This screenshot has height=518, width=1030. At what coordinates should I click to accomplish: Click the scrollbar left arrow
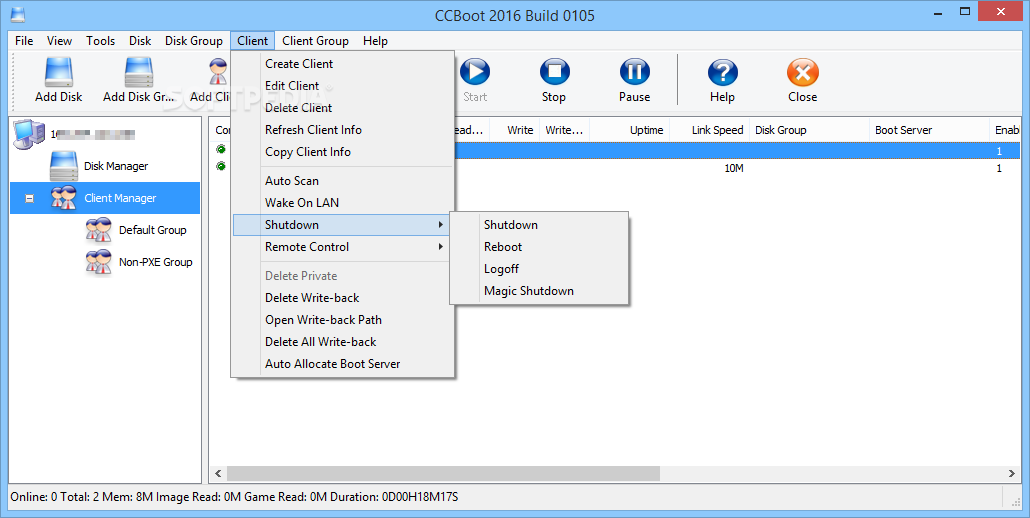[x=219, y=473]
